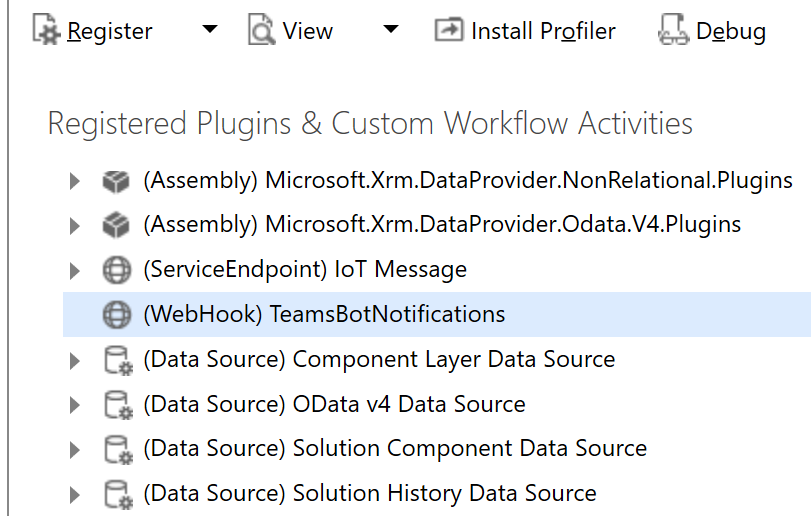
Task: Open the View dropdown arrow
Action: click(391, 30)
